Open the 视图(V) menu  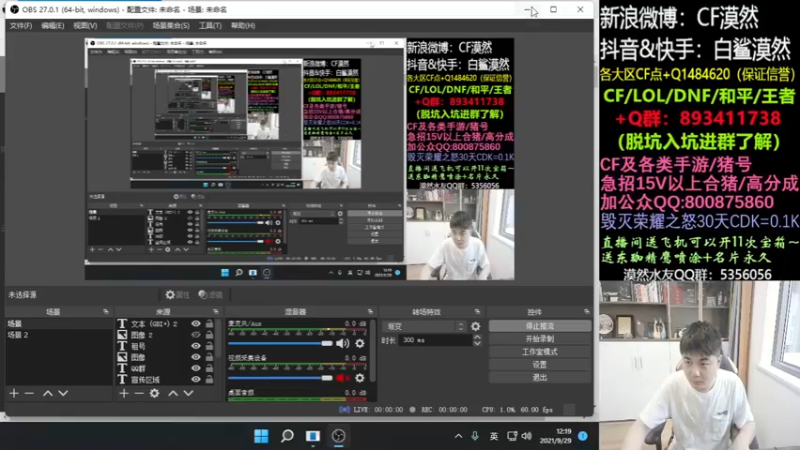[85, 26]
